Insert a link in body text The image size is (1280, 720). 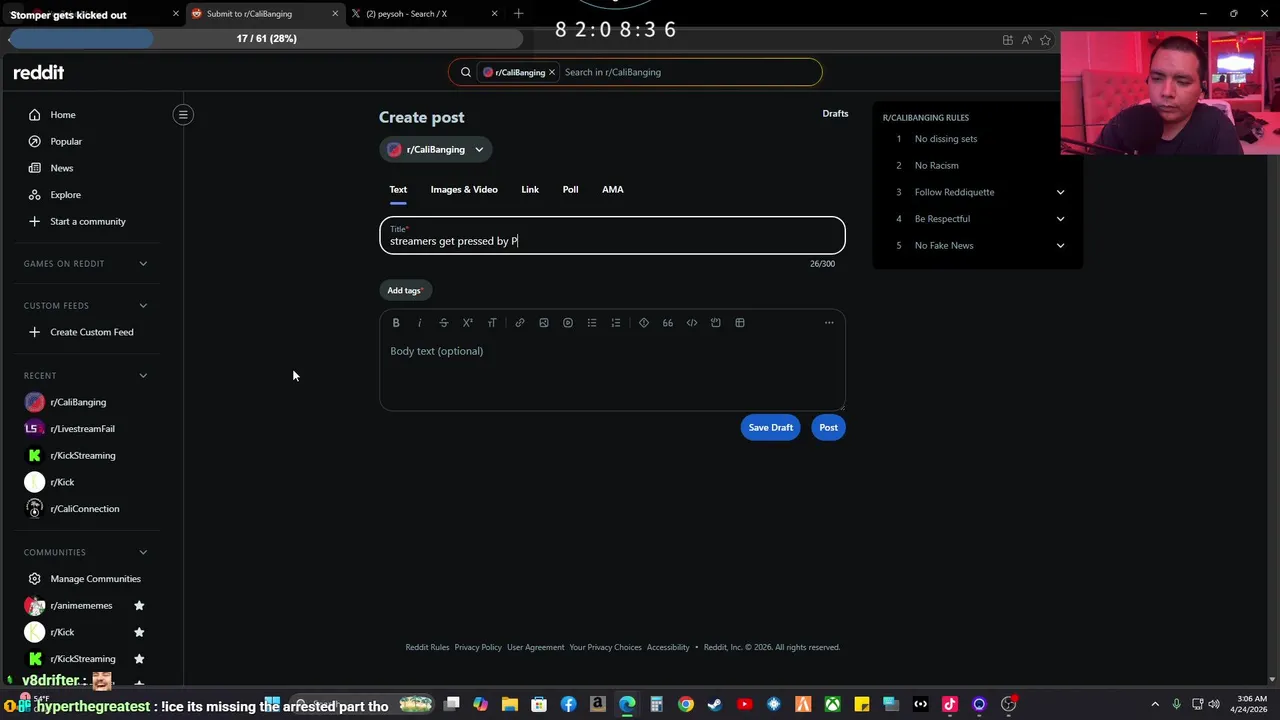pos(520,323)
